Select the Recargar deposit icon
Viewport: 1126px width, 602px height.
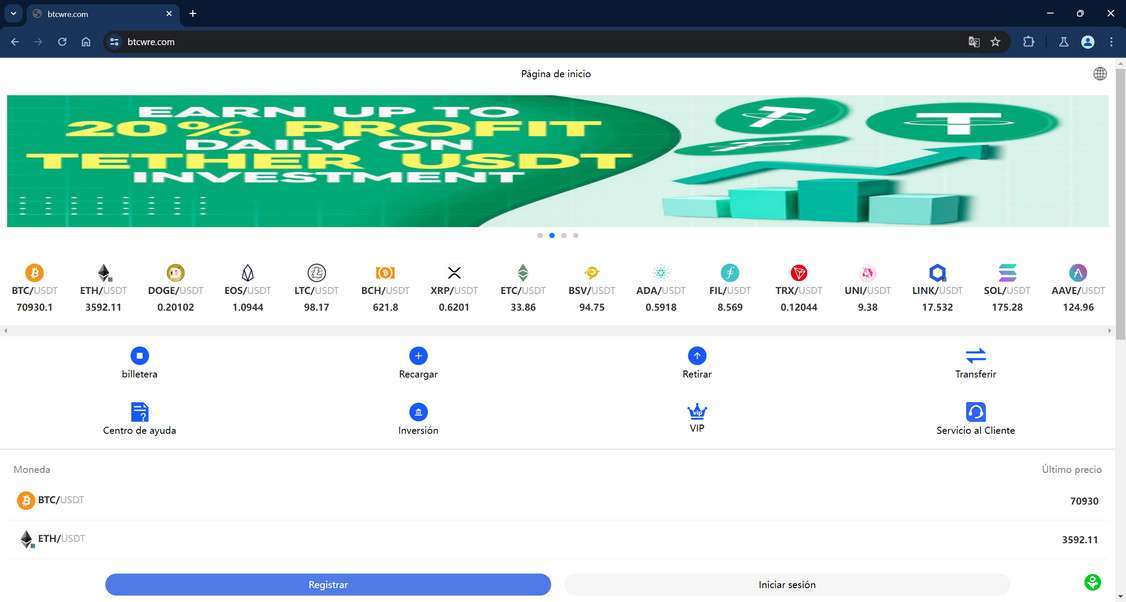[418, 356]
